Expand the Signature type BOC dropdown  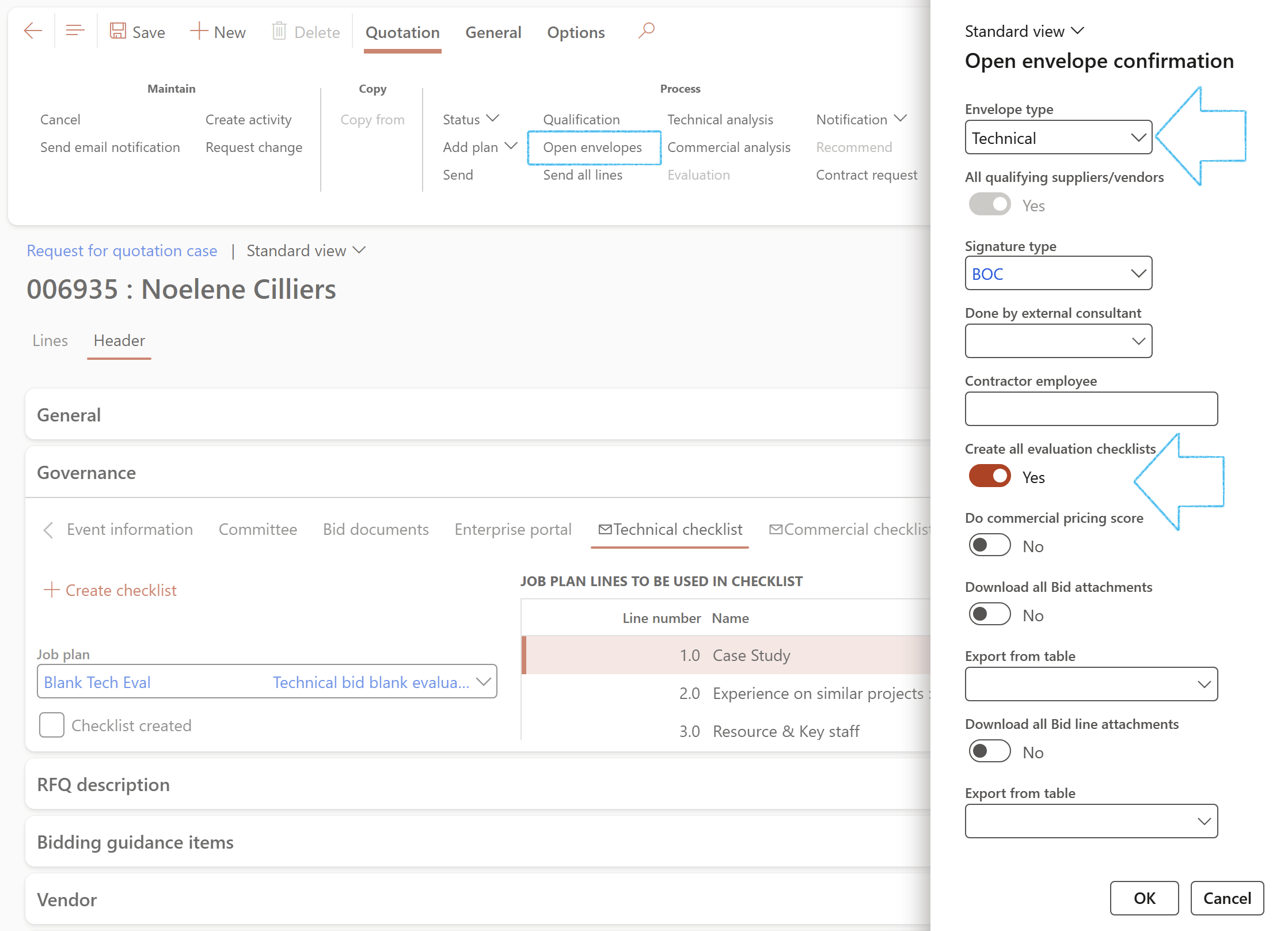click(x=1137, y=273)
